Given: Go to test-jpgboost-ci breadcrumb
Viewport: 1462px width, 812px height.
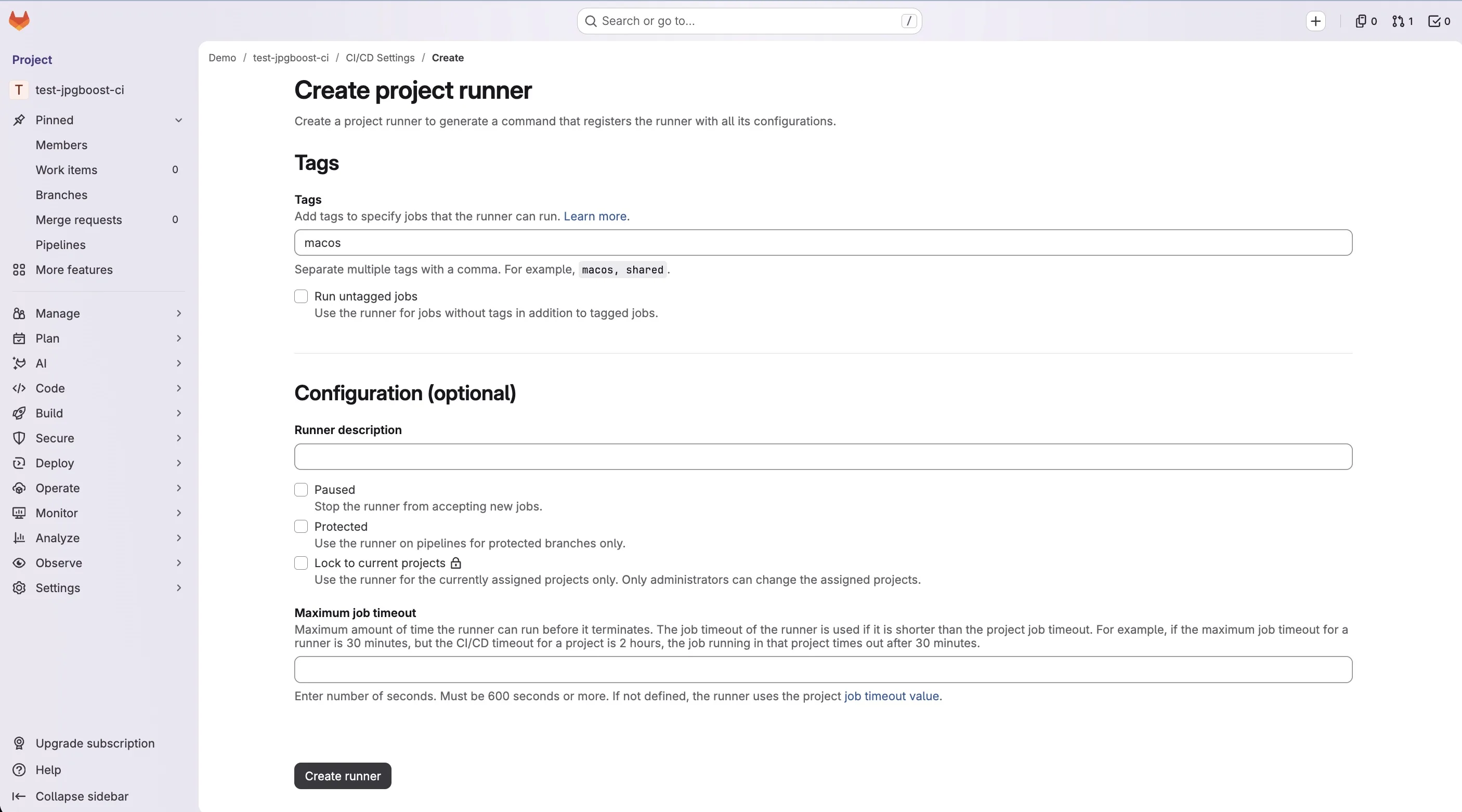Looking at the screenshot, I should coord(291,58).
